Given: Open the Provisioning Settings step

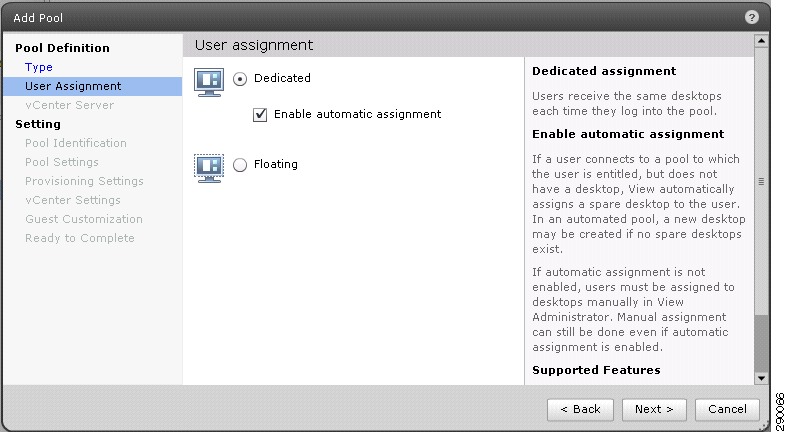Looking at the screenshot, I should (84, 181).
